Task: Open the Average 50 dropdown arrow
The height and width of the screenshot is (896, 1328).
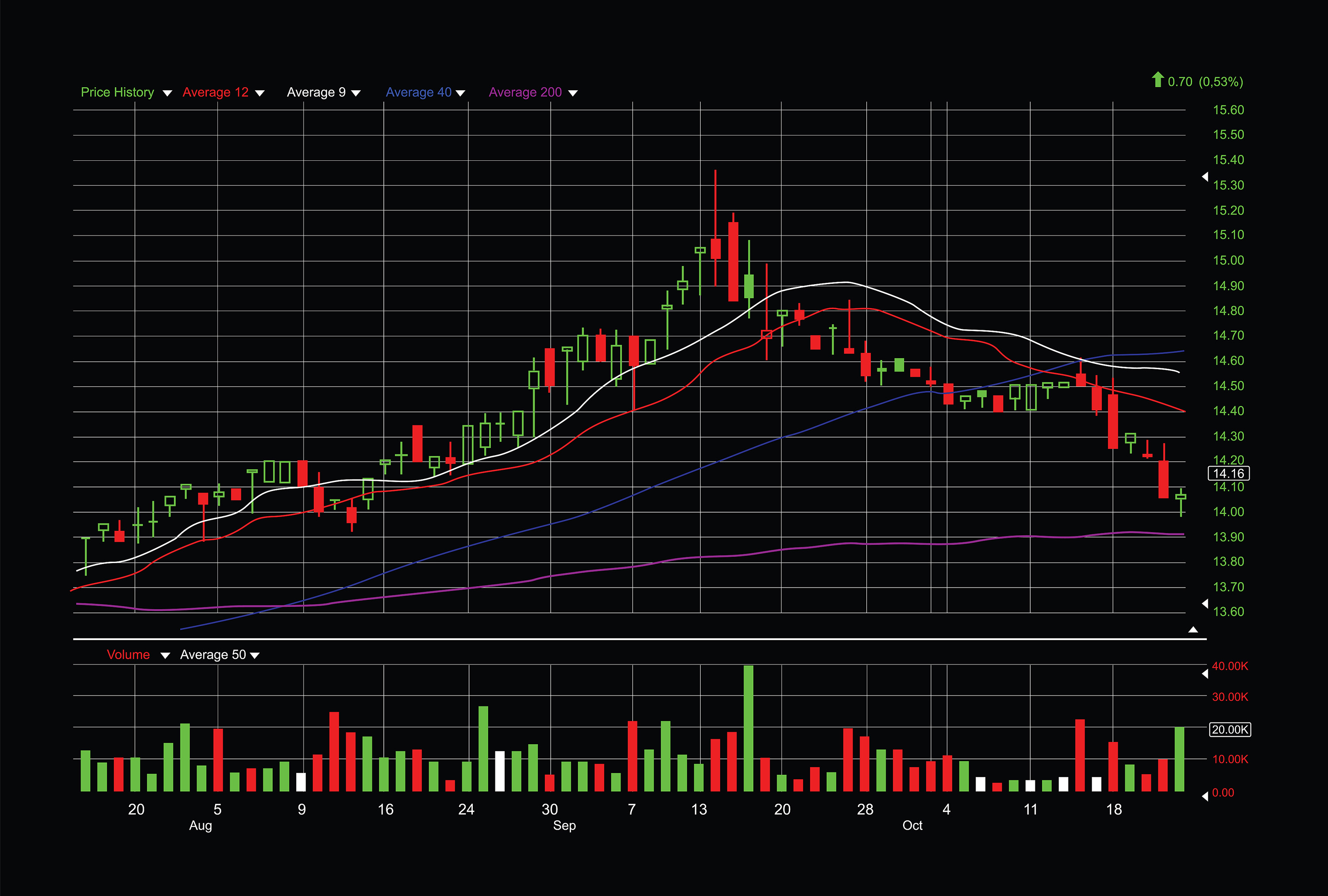Action: [x=255, y=656]
